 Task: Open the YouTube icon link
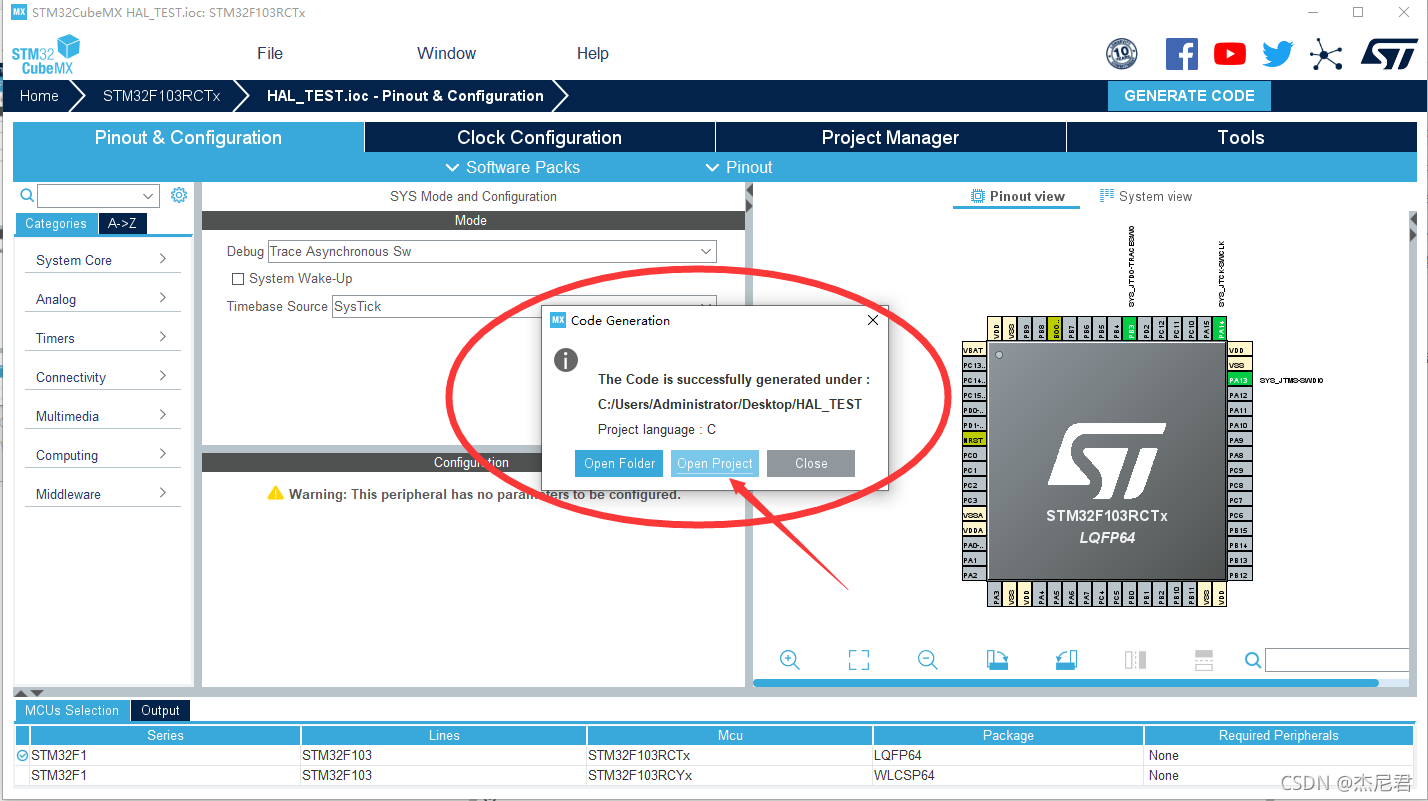(1229, 54)
